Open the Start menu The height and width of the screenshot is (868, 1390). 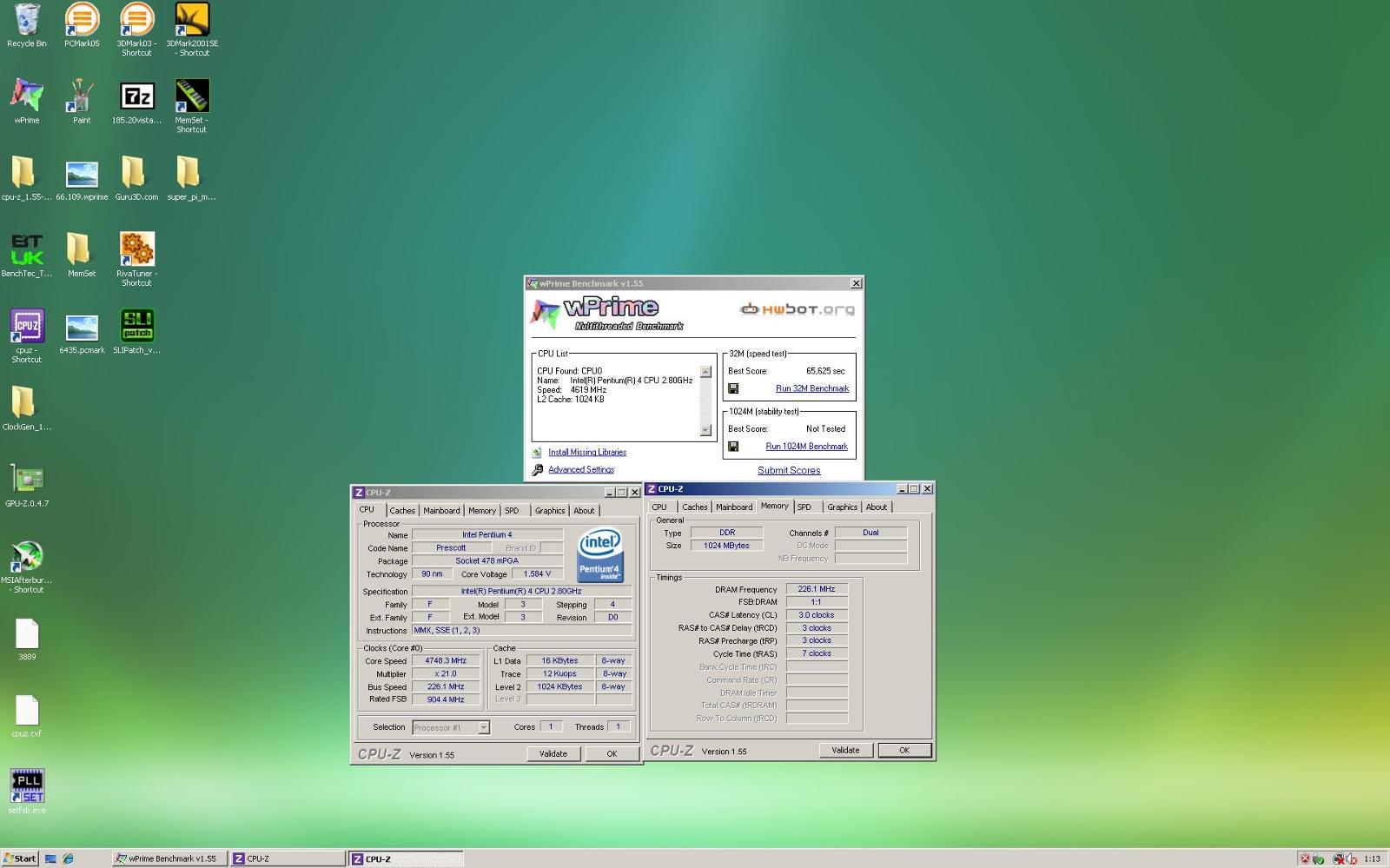coord(19,858)
